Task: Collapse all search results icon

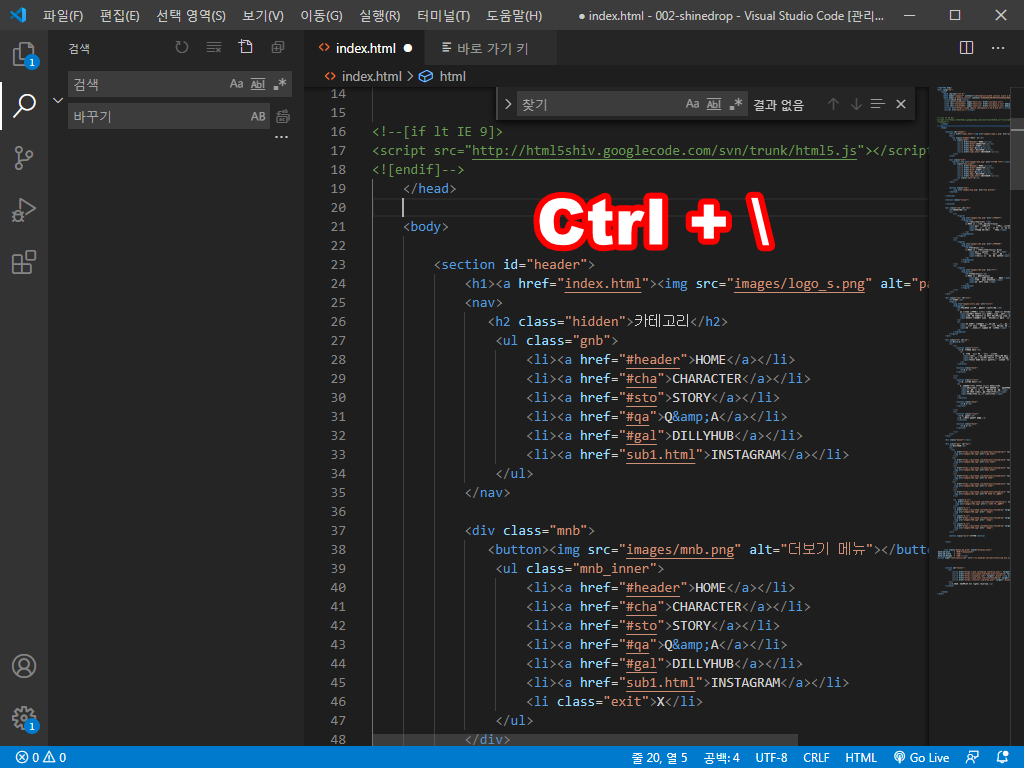Action: click(278, 48)
